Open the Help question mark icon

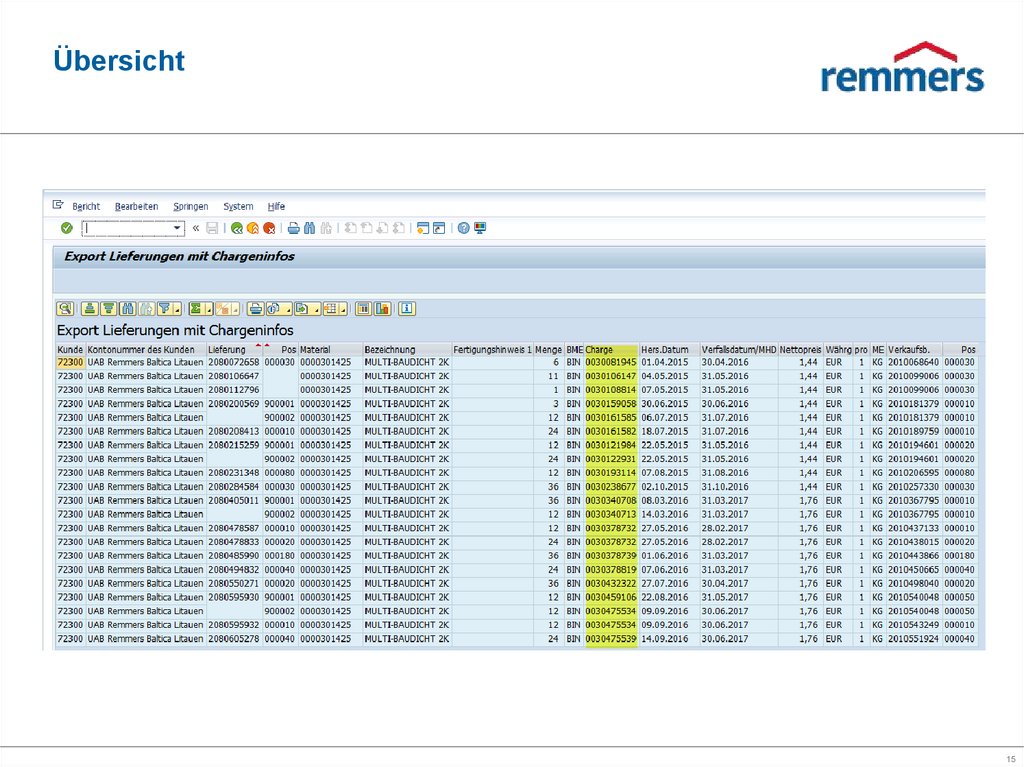point(463,228)
